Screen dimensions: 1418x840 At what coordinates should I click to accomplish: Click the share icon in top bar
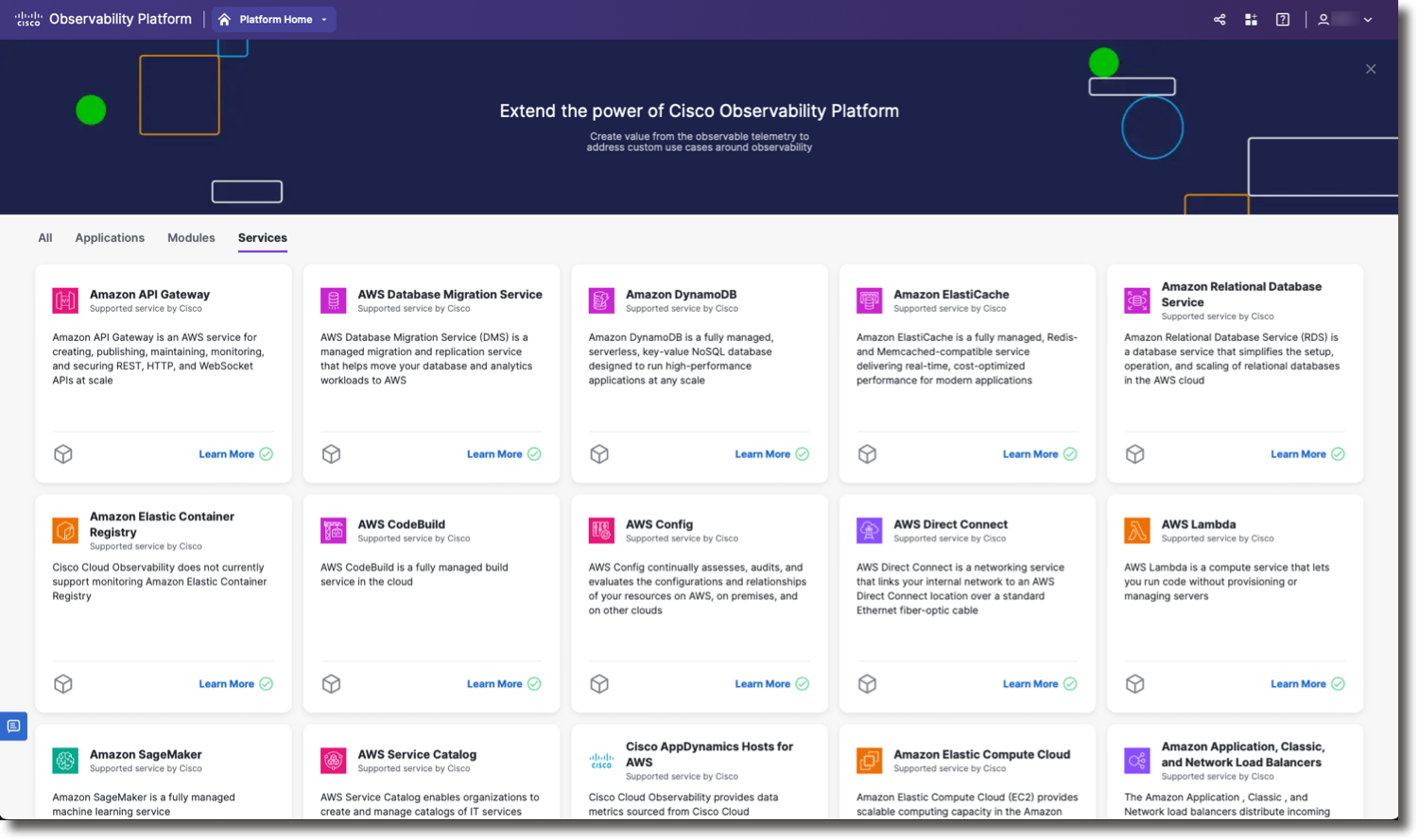(1219, 20)
